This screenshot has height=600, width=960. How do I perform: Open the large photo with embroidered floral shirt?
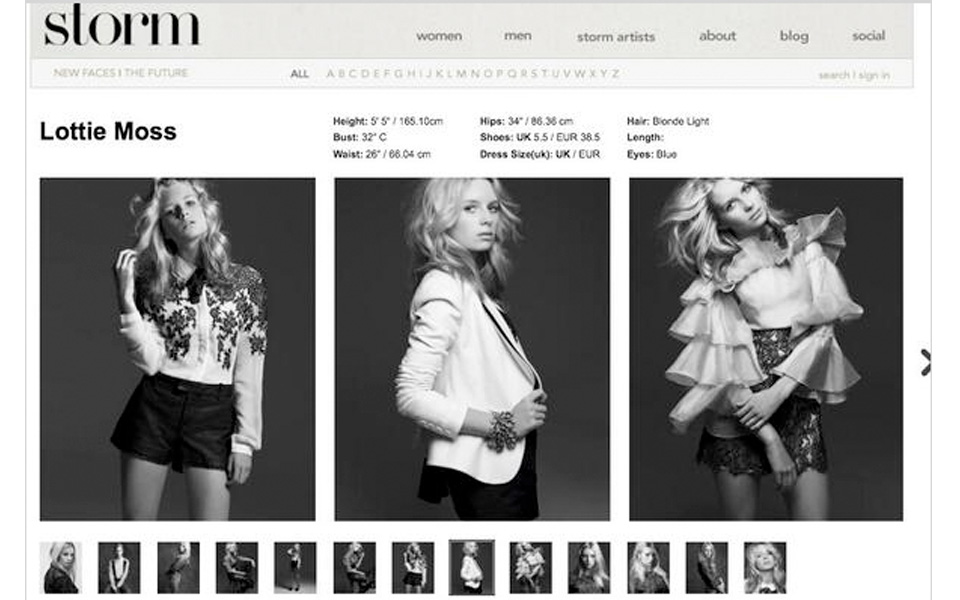(177, 349)
